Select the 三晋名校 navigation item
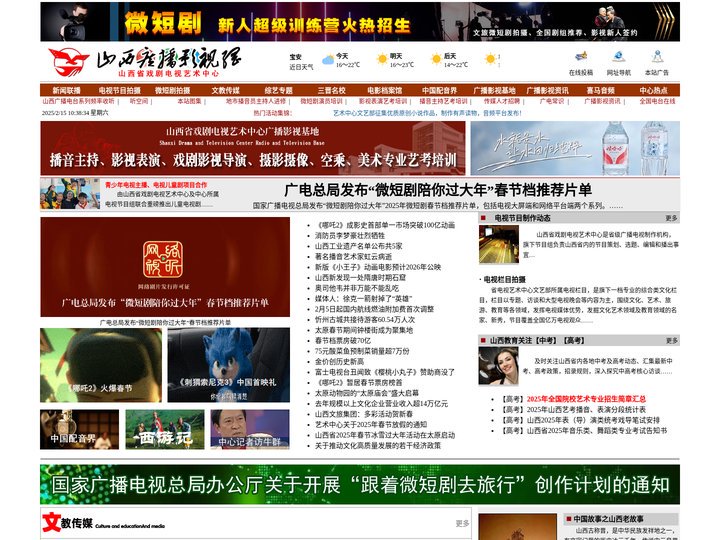Viewport: 720px width, 540px height. click(x=332, y=90)
